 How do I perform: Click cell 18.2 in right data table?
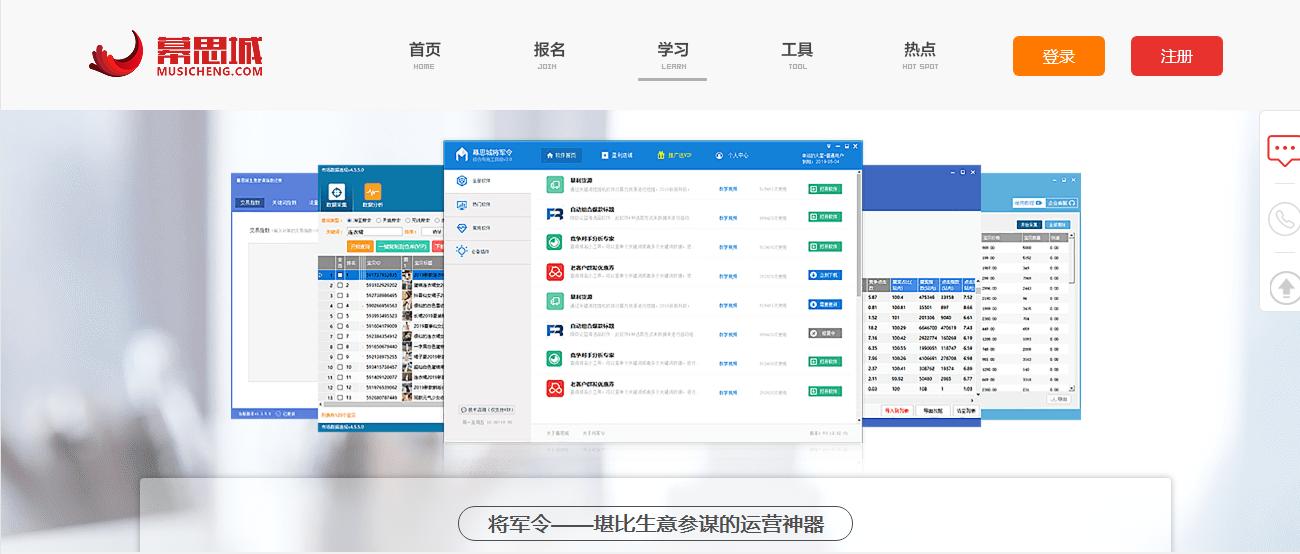click(x=873, y=327)
